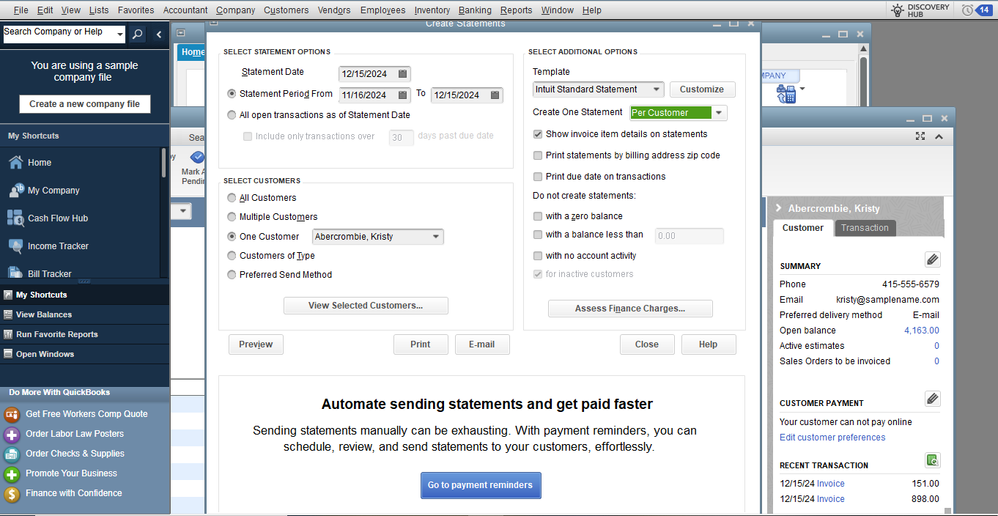Click edit icon in Customer Payment section

click(932, 399)
